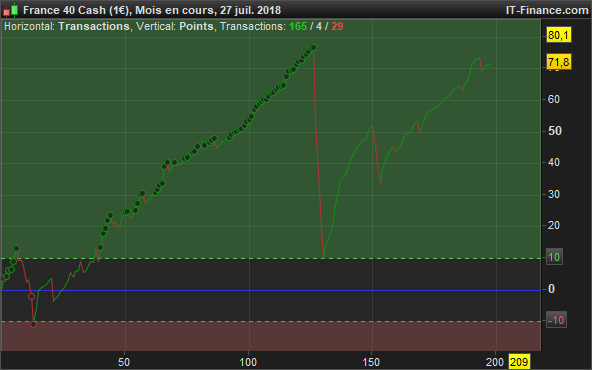Click the green 10 threshold label

[x=554, y=257]
